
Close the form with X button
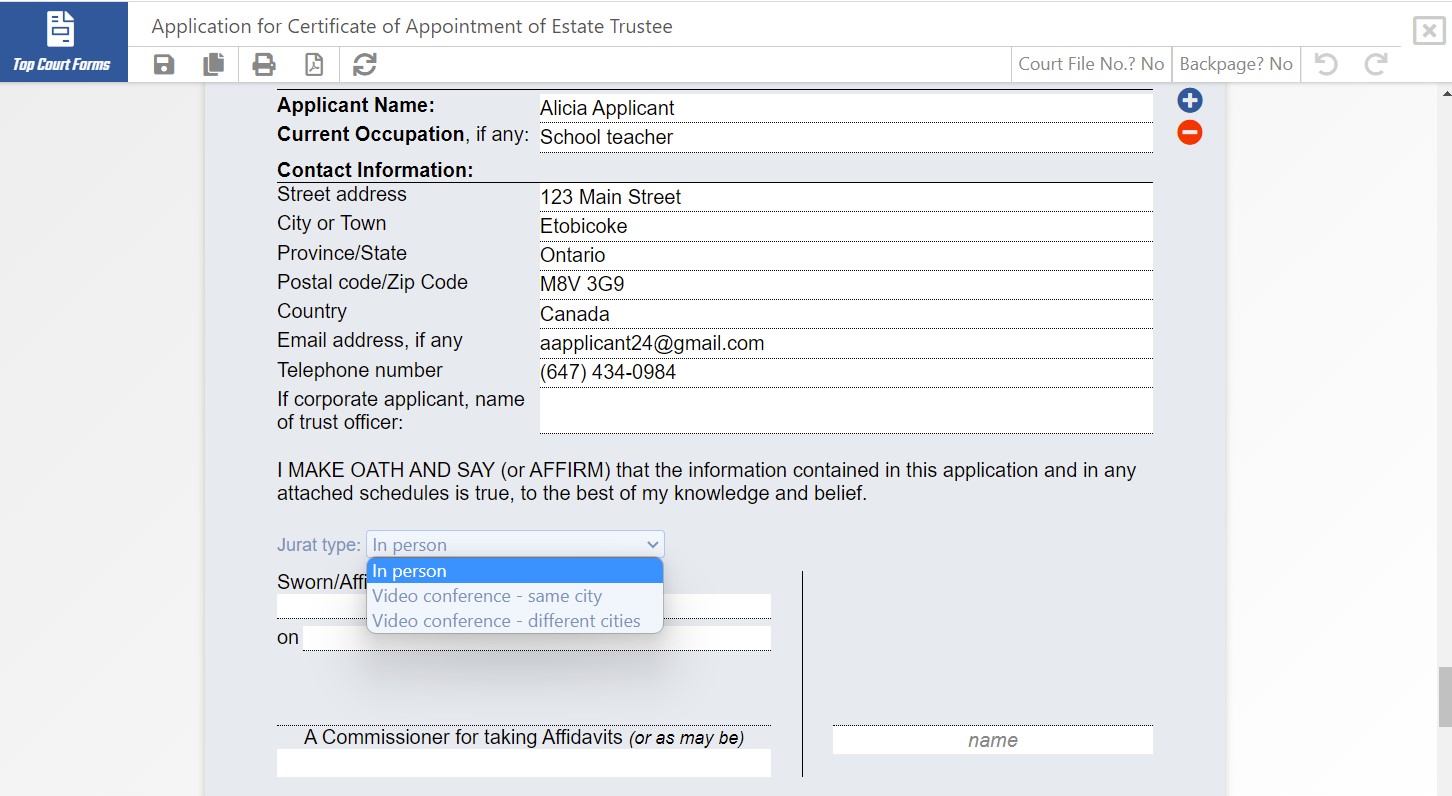tap(1427, 31)
